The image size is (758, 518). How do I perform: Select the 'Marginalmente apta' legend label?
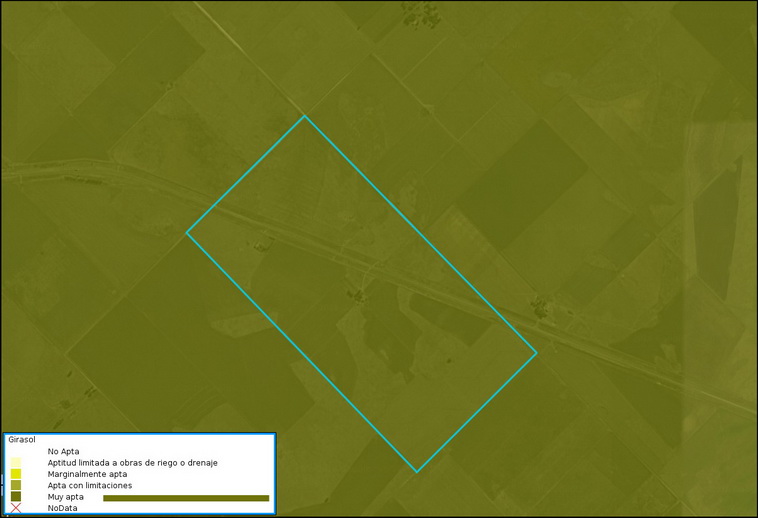pos(87,474)
